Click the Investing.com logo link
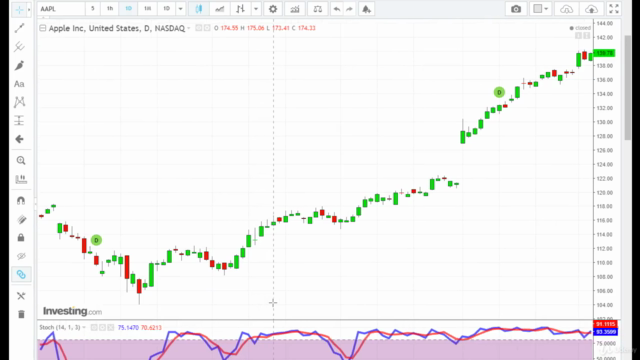Screen dimensions: 640x360 pyautogui.click(x=72, y=311)
